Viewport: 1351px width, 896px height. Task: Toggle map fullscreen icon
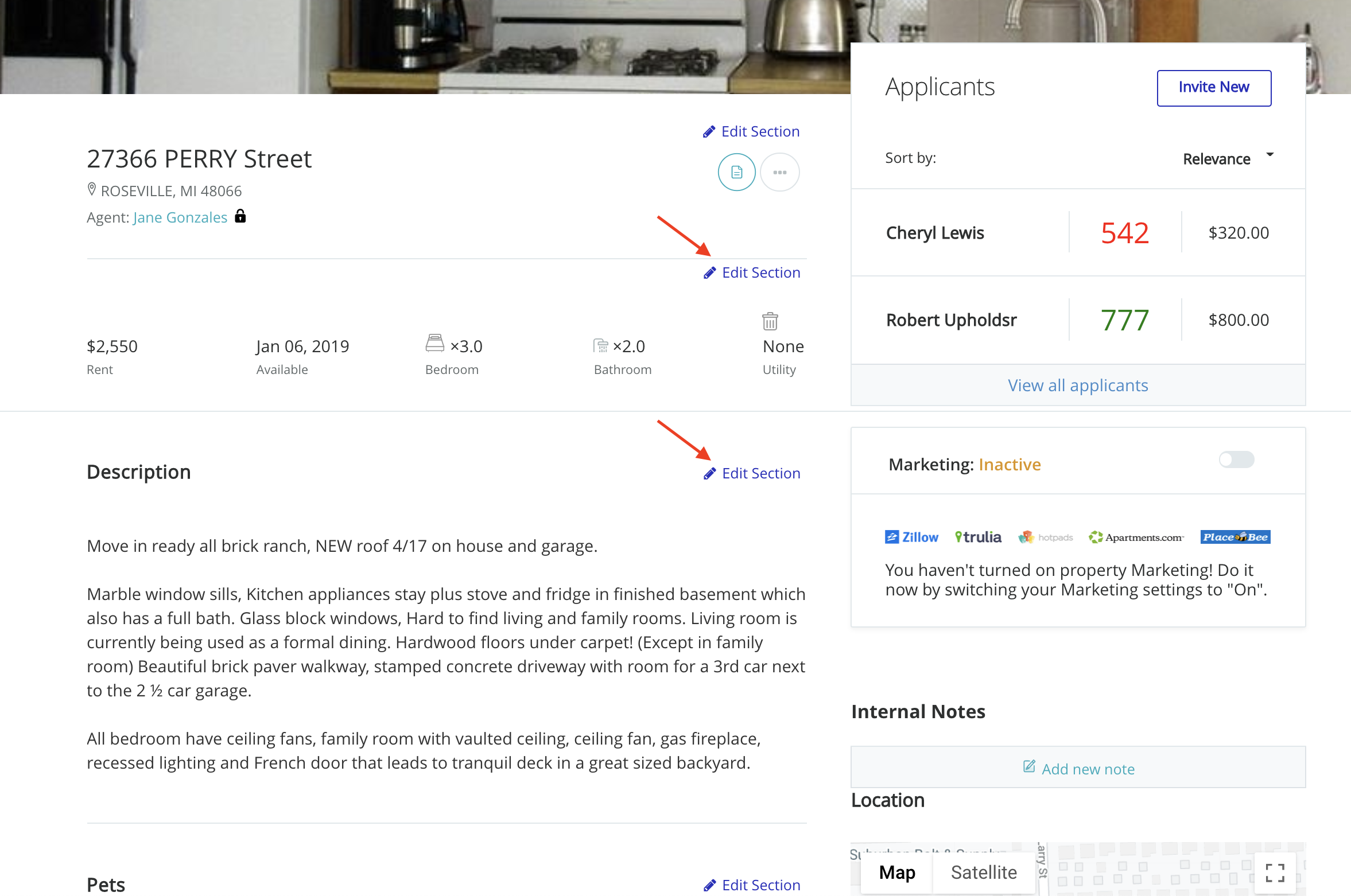tap(1275, 872)
